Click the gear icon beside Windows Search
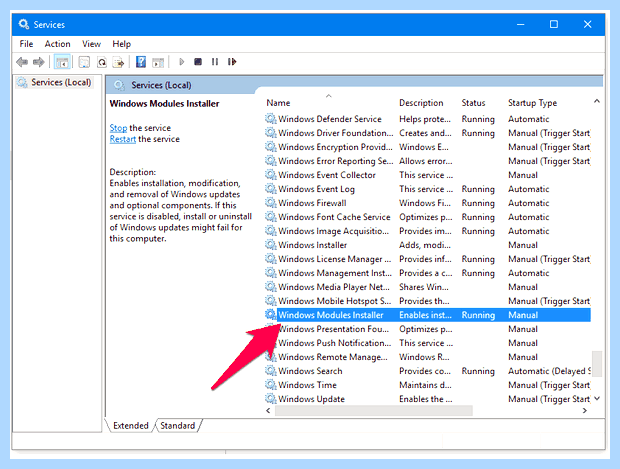This screenshot has width=620, height=469. click(x=270, y=371)
